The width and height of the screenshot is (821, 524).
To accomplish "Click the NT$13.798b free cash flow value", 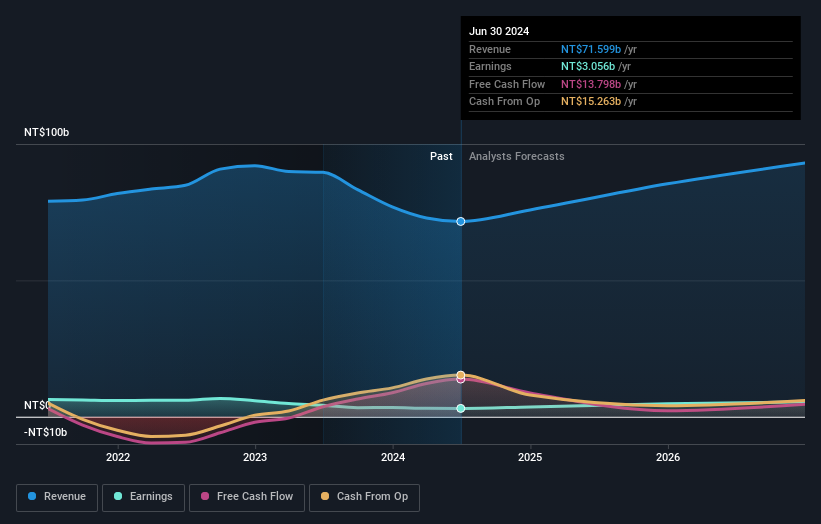I will (x=591, y=84).
